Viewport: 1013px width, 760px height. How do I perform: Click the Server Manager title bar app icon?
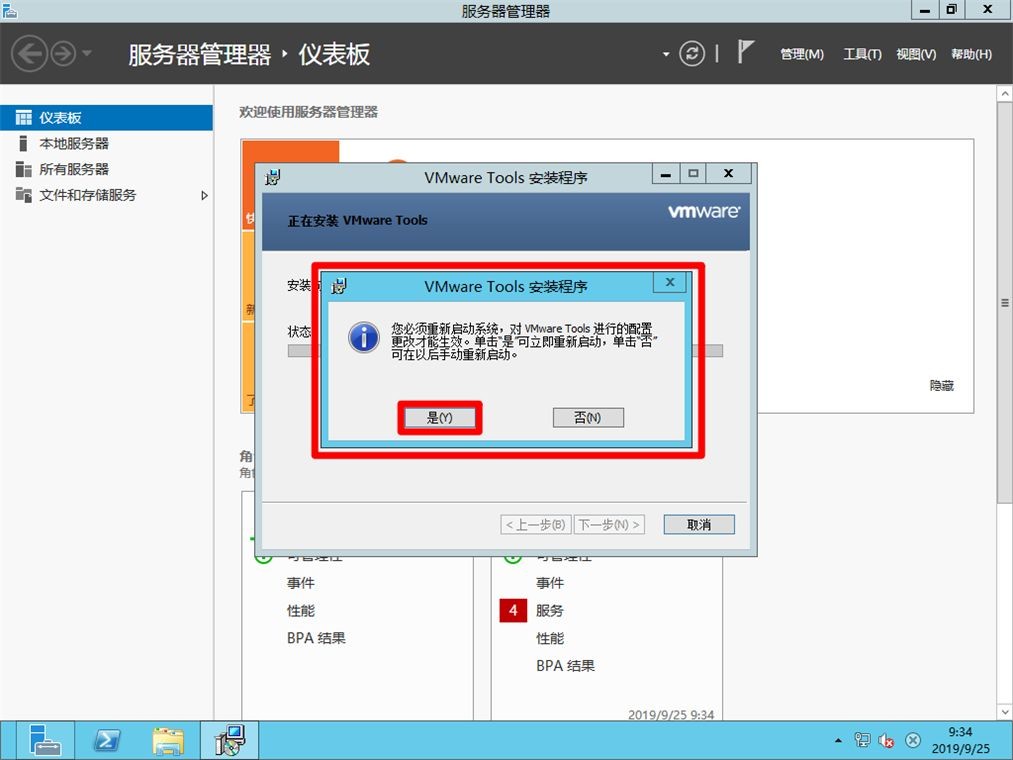coord(10,10)
